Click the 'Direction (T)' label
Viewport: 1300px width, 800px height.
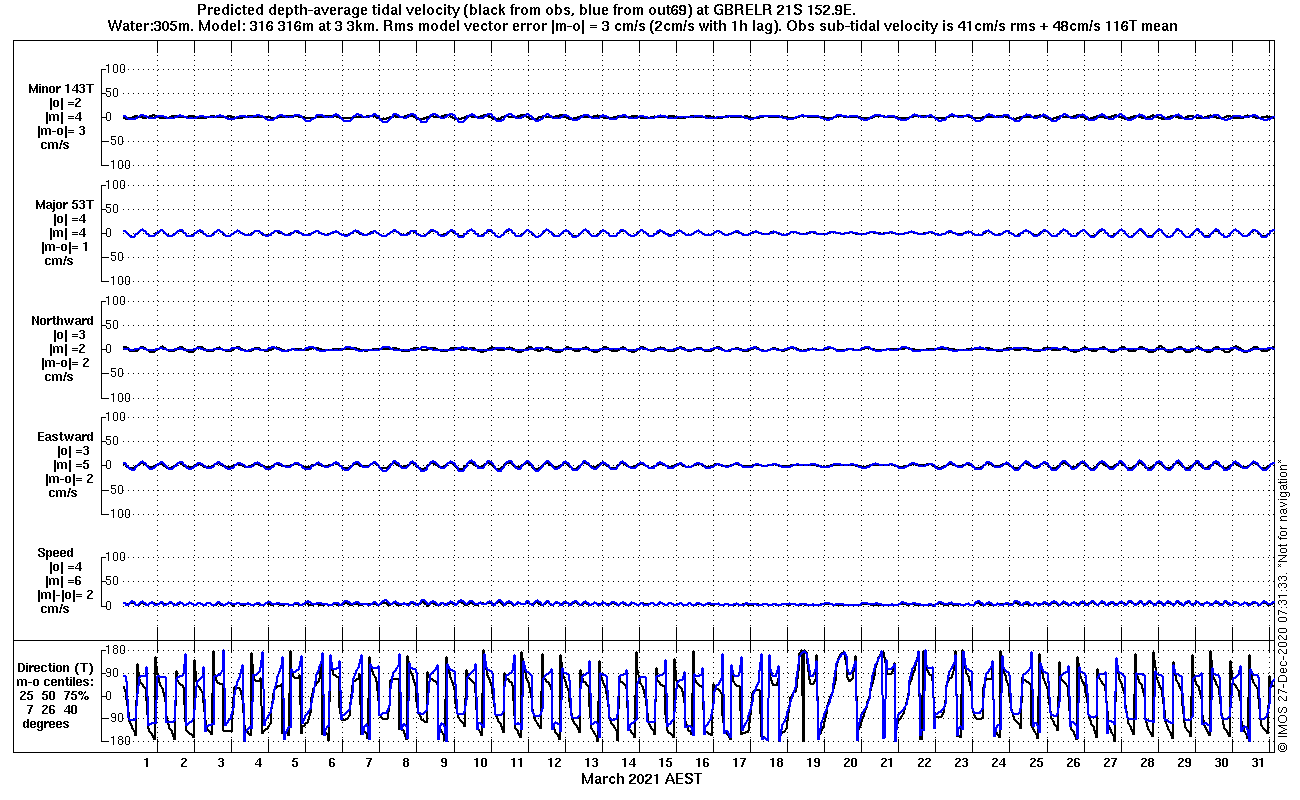click(57, 667)
